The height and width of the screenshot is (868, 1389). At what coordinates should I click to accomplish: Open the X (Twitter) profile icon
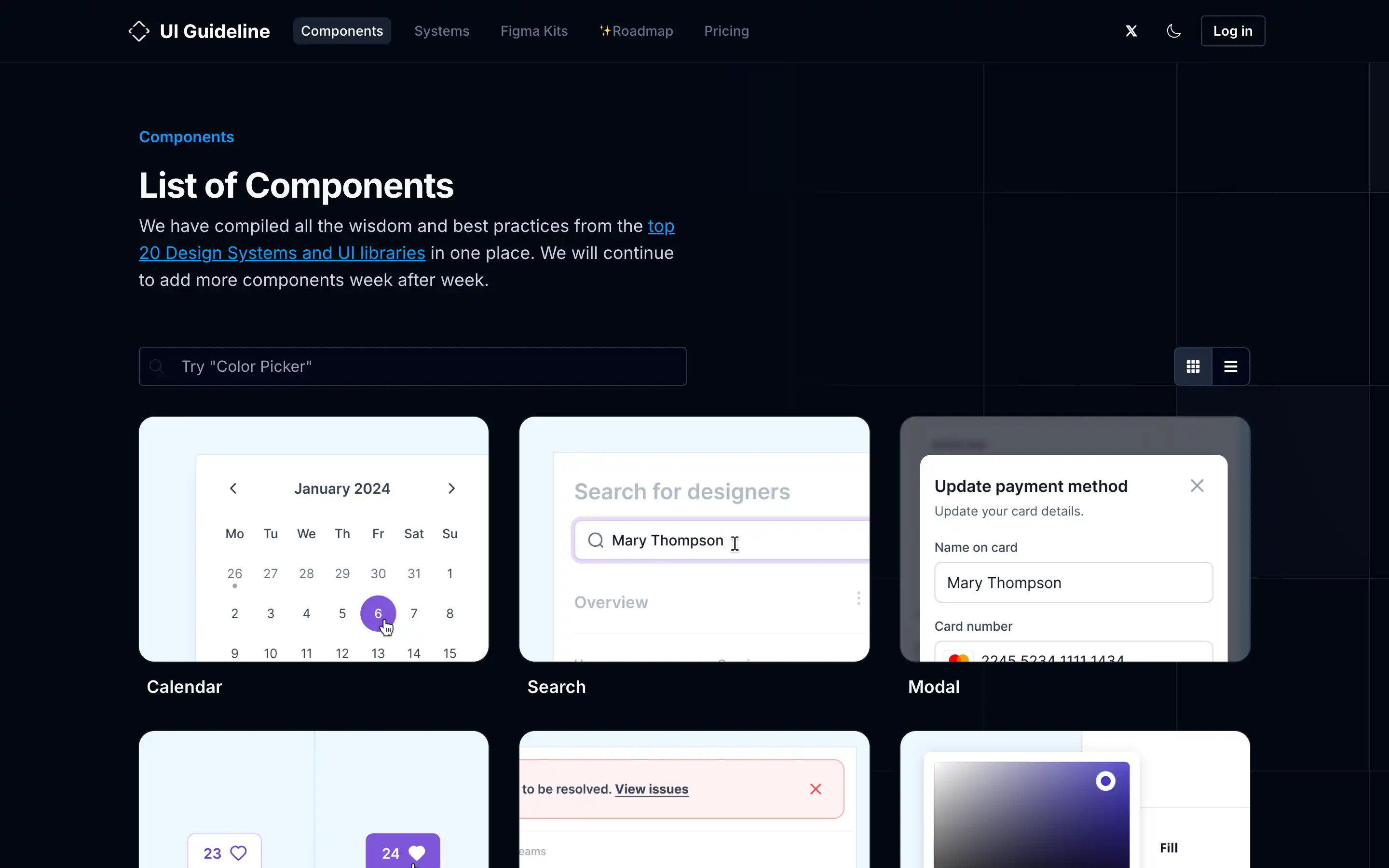1130,30
